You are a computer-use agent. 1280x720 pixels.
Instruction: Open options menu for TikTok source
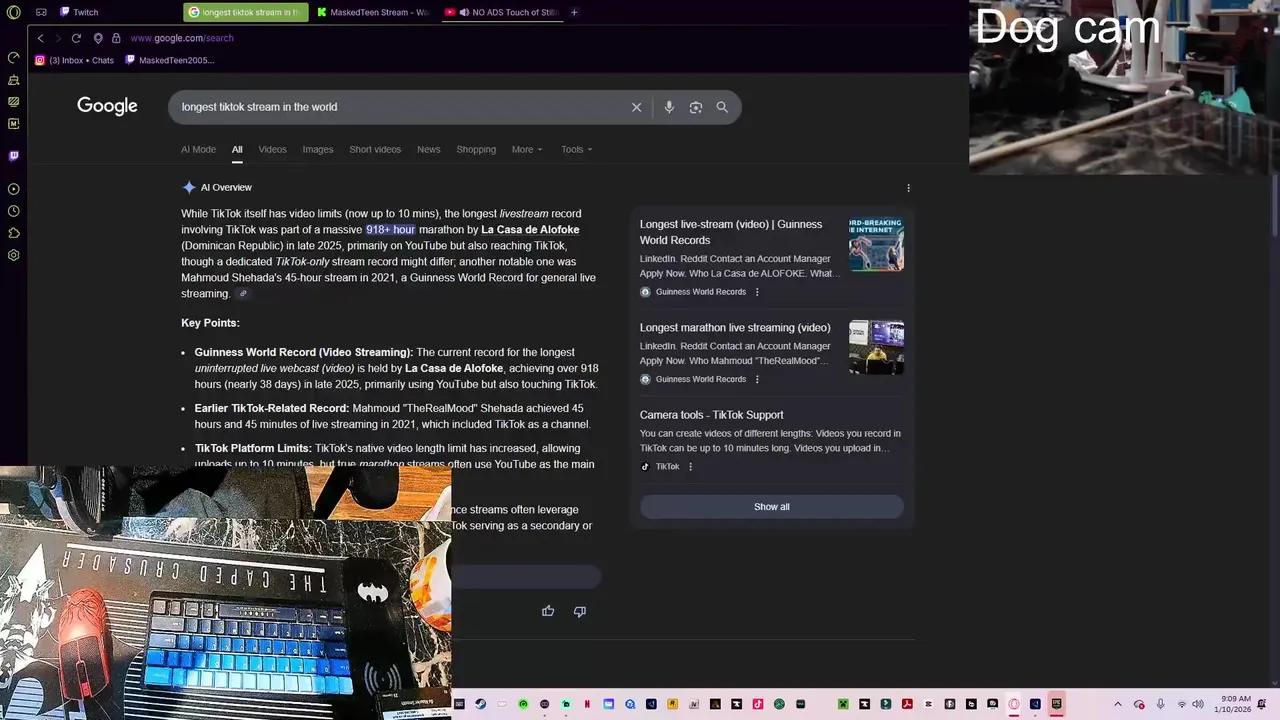coord(690,467)
